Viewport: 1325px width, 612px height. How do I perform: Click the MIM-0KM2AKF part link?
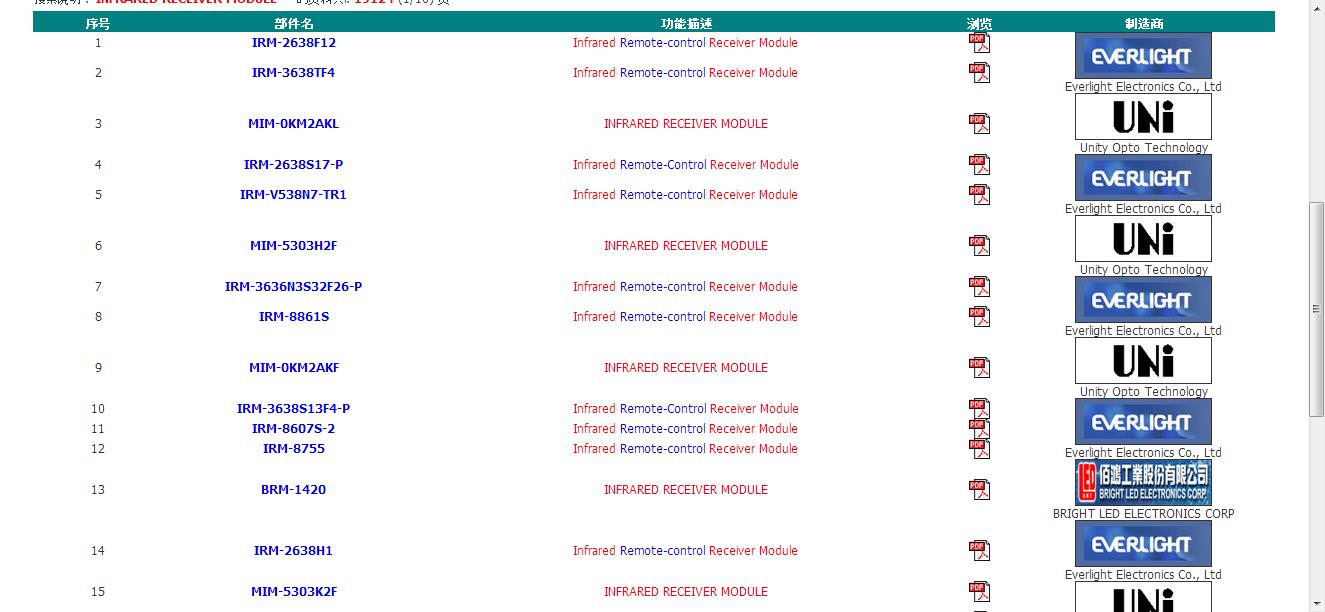[294, 368]
